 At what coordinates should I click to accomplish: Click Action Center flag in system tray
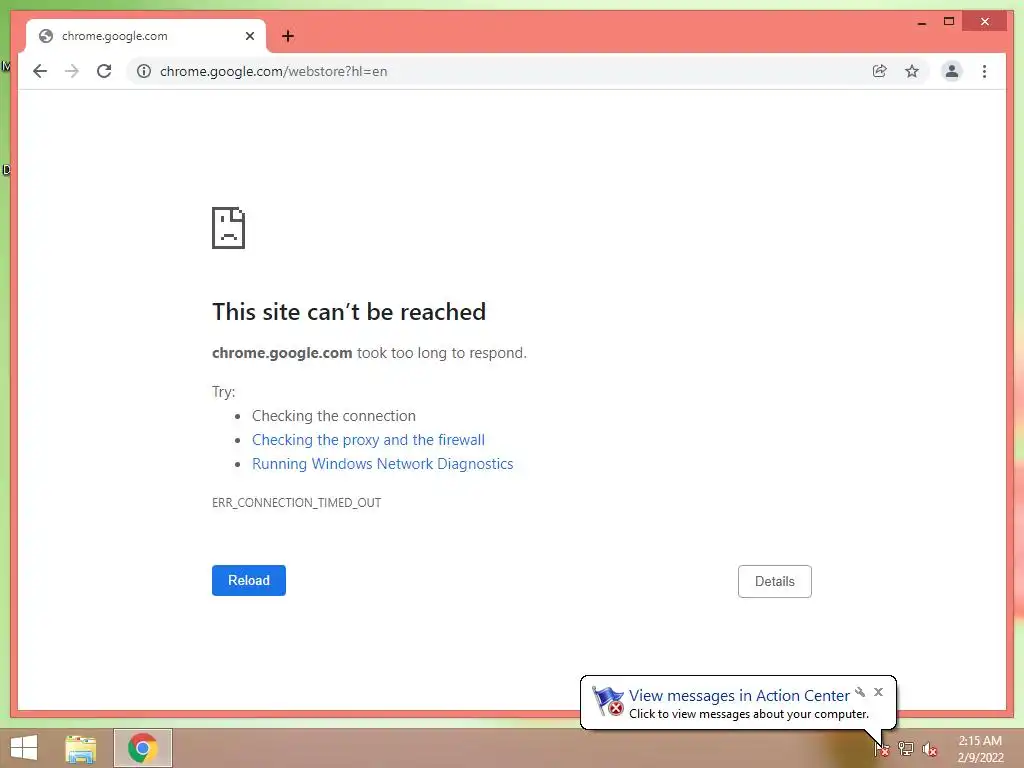click(882, 749)
